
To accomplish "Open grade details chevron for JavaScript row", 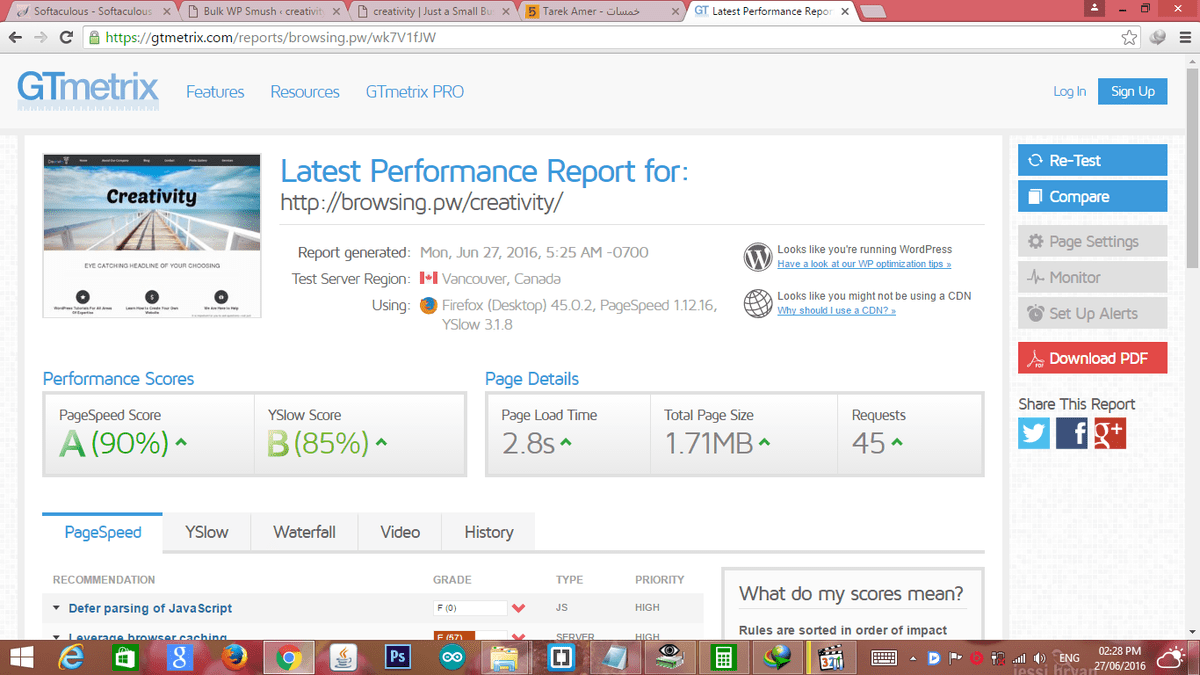I will 518,608.
